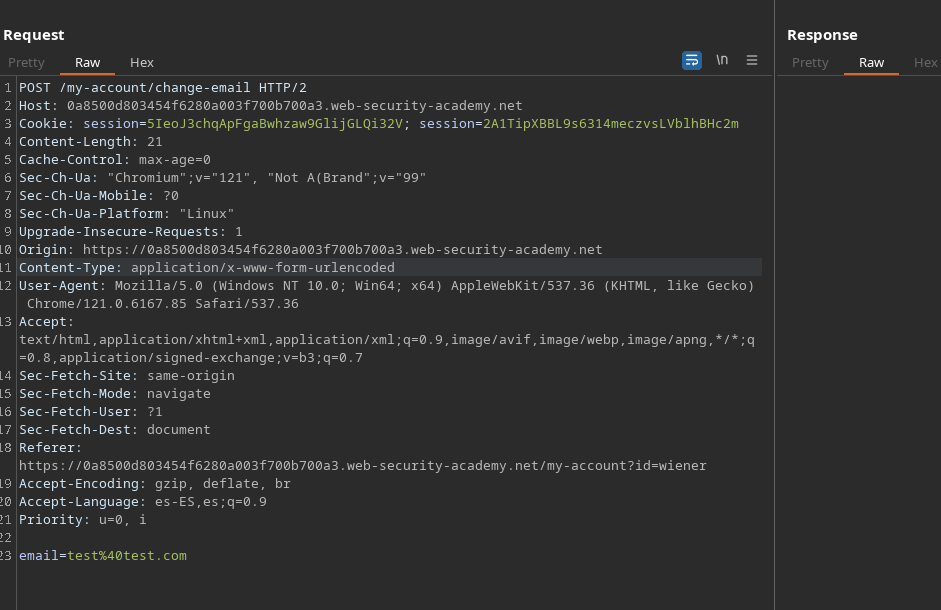Click the divider between Request and Response

coord(775,300)
